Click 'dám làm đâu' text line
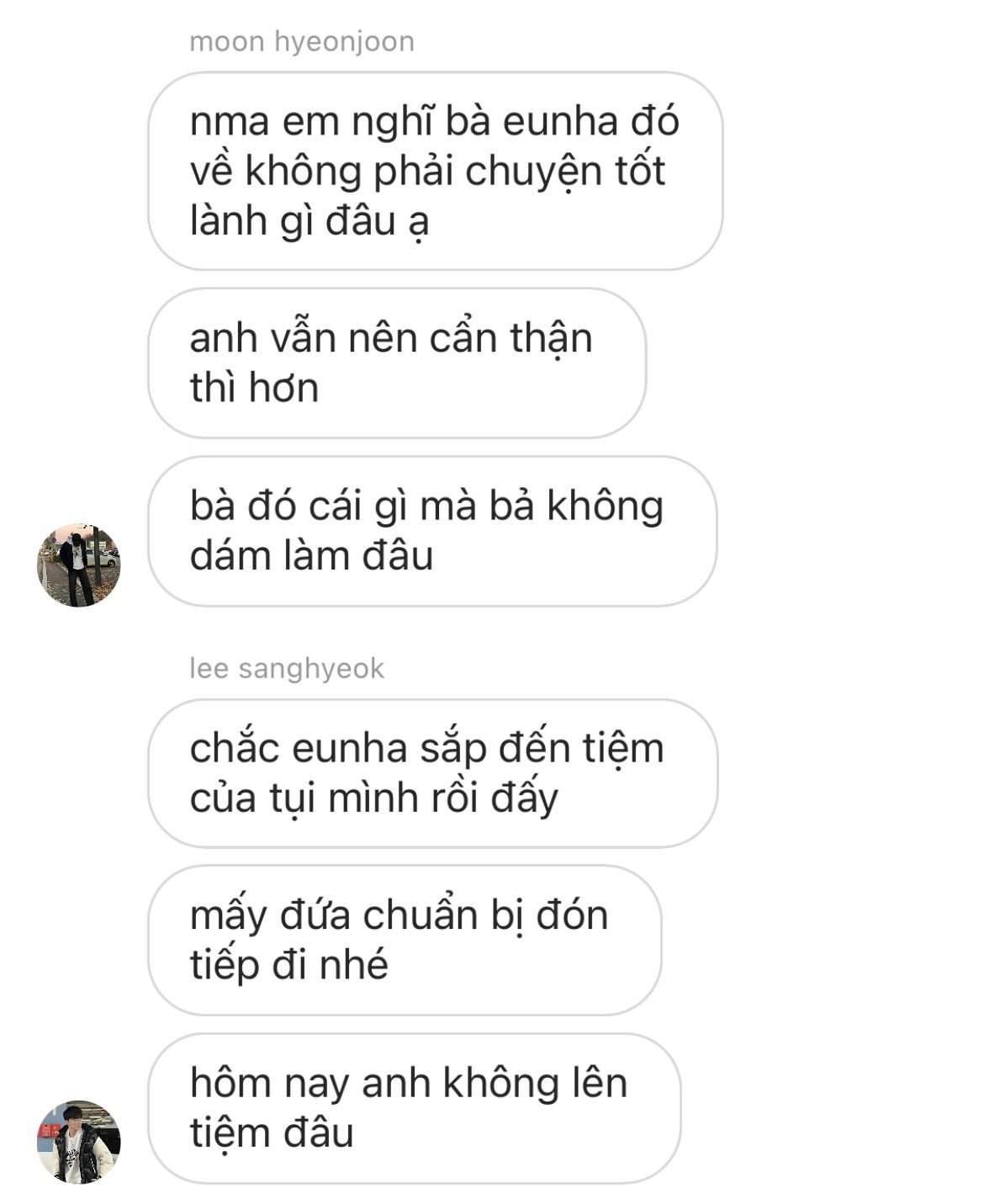This screenshot has width=984, height=1204. [311, 556]
